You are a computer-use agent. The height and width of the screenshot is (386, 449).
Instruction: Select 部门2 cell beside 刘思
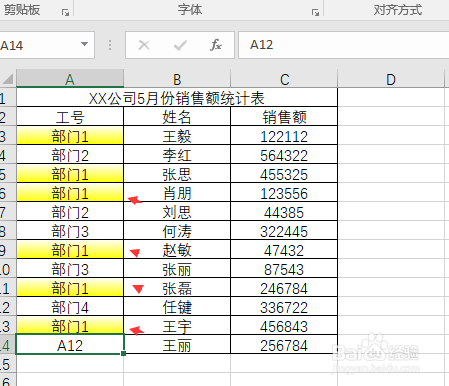click(x=70, y=212)
